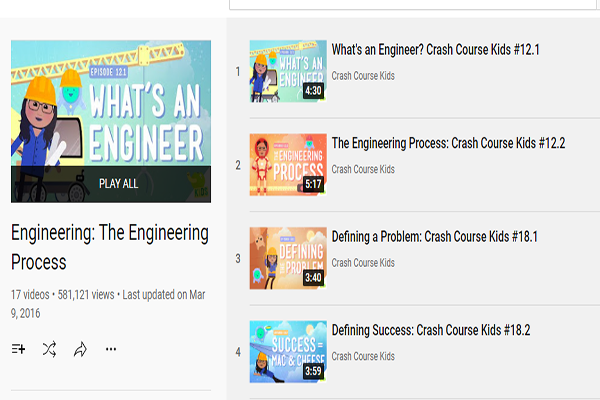Click Crash Course Kids channel under video 3
The height and width of the screenshot is (400, 600).
pyautogui.click(x=363, y=263)
